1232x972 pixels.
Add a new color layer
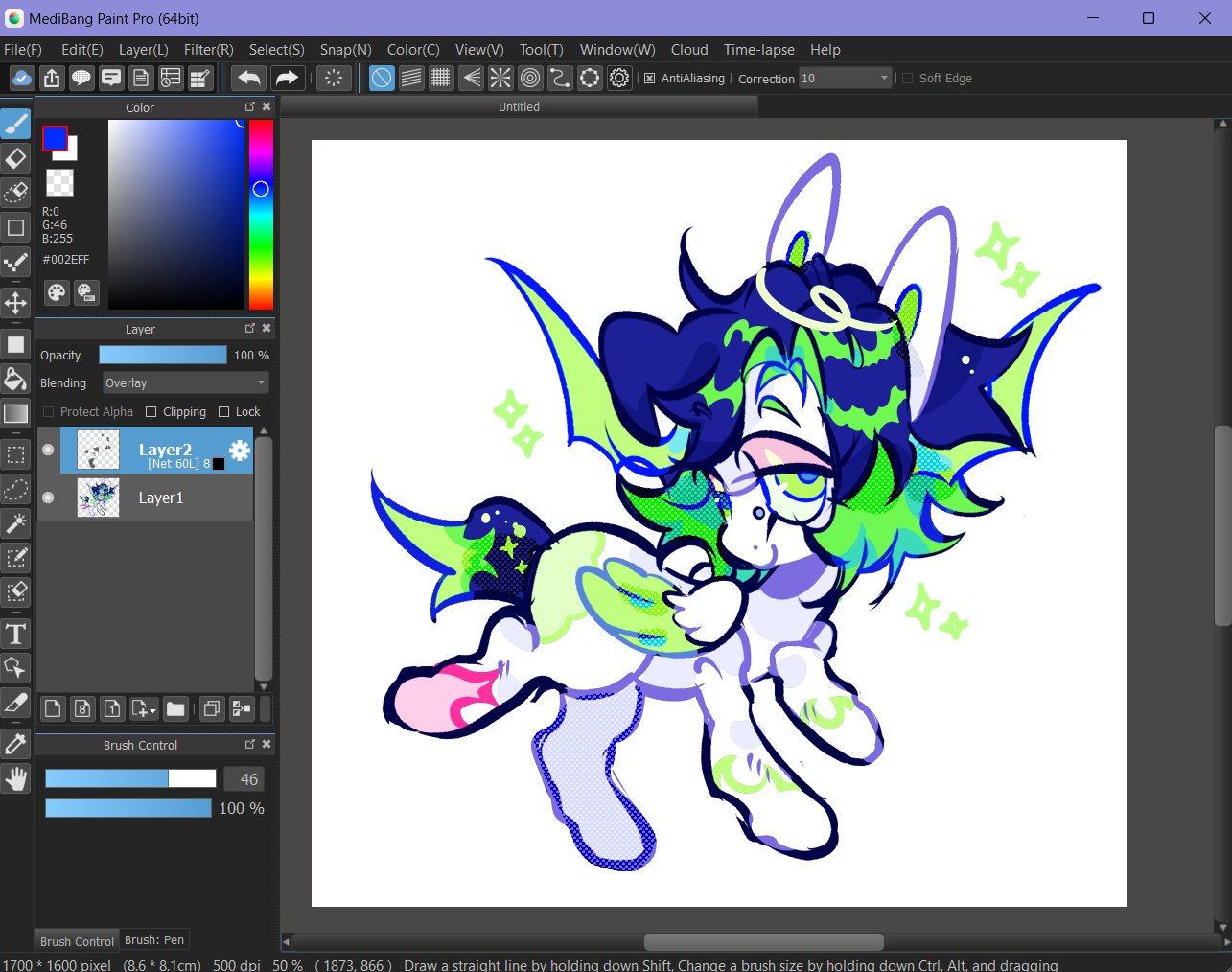click(53, 708)
